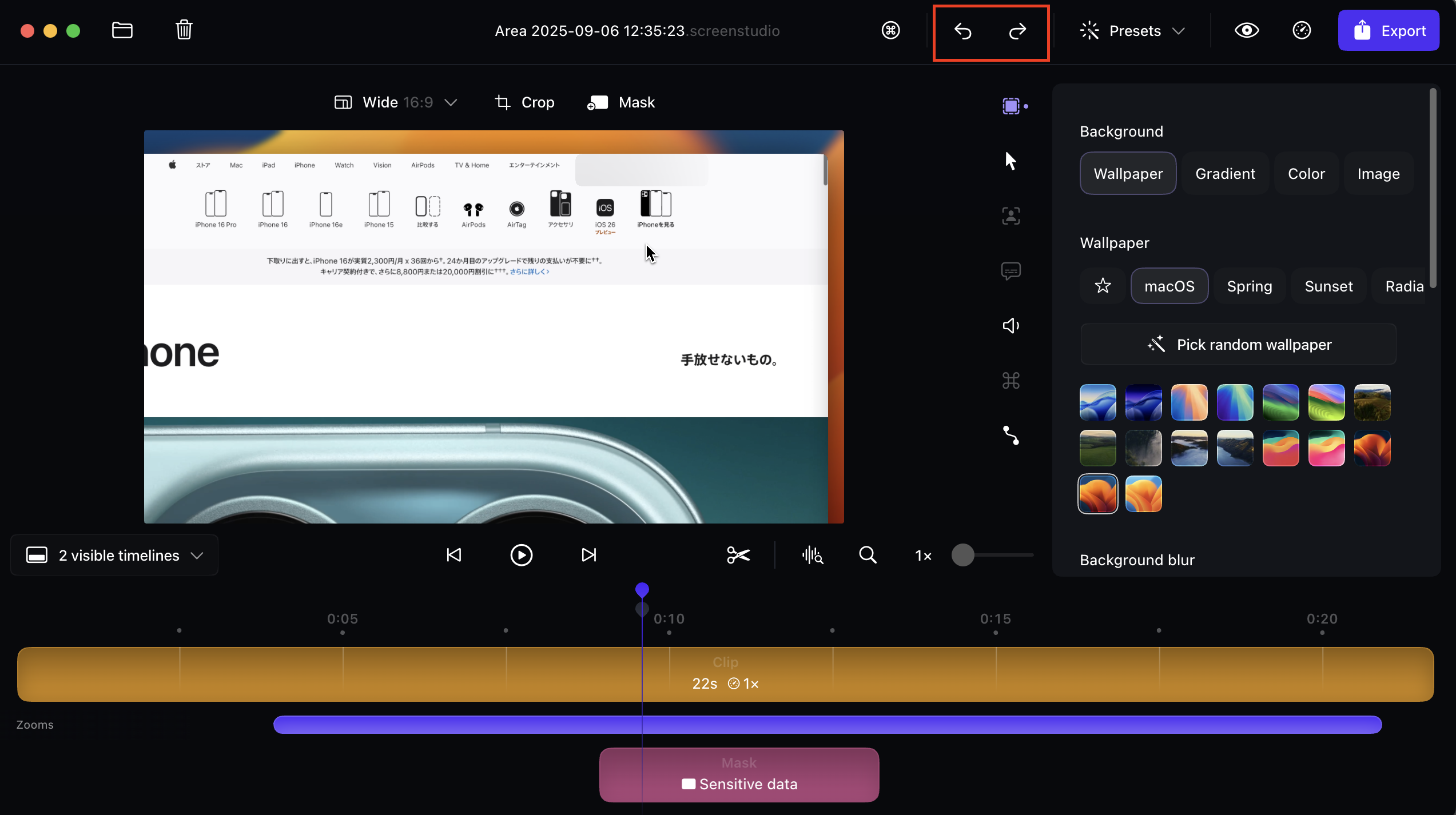This screenshot has width=1456, height=815.
Task: Choose the dark blue wave wallpaper thumbnail
Action: [1143, 402]
